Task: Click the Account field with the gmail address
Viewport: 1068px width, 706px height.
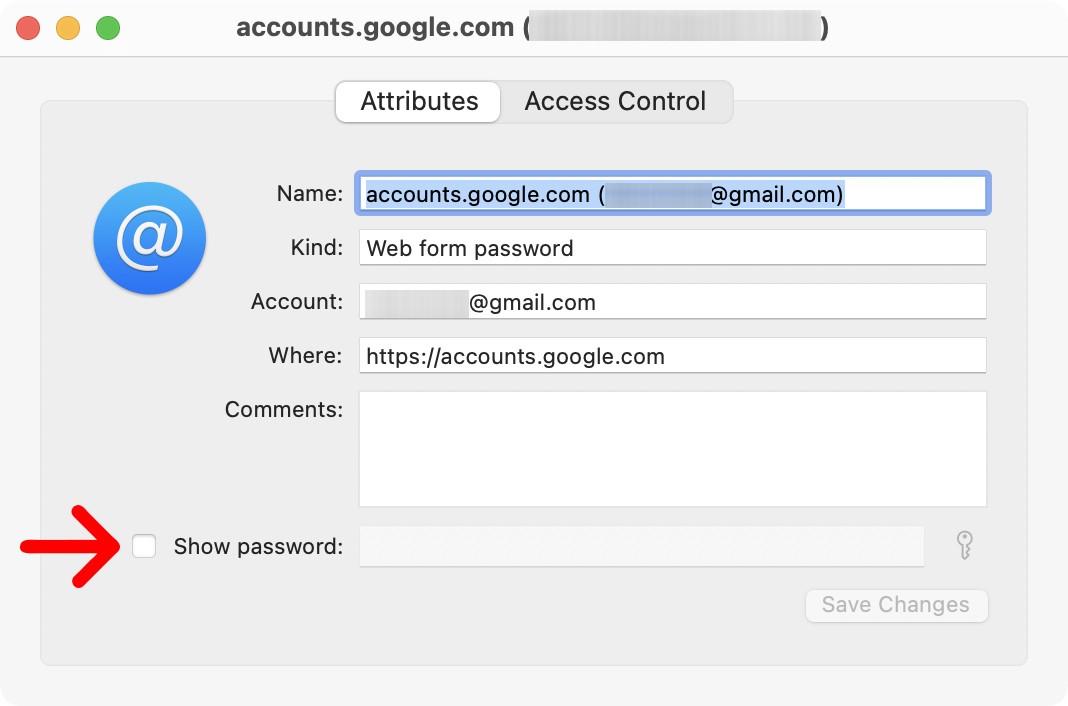Action: [672, 302]
